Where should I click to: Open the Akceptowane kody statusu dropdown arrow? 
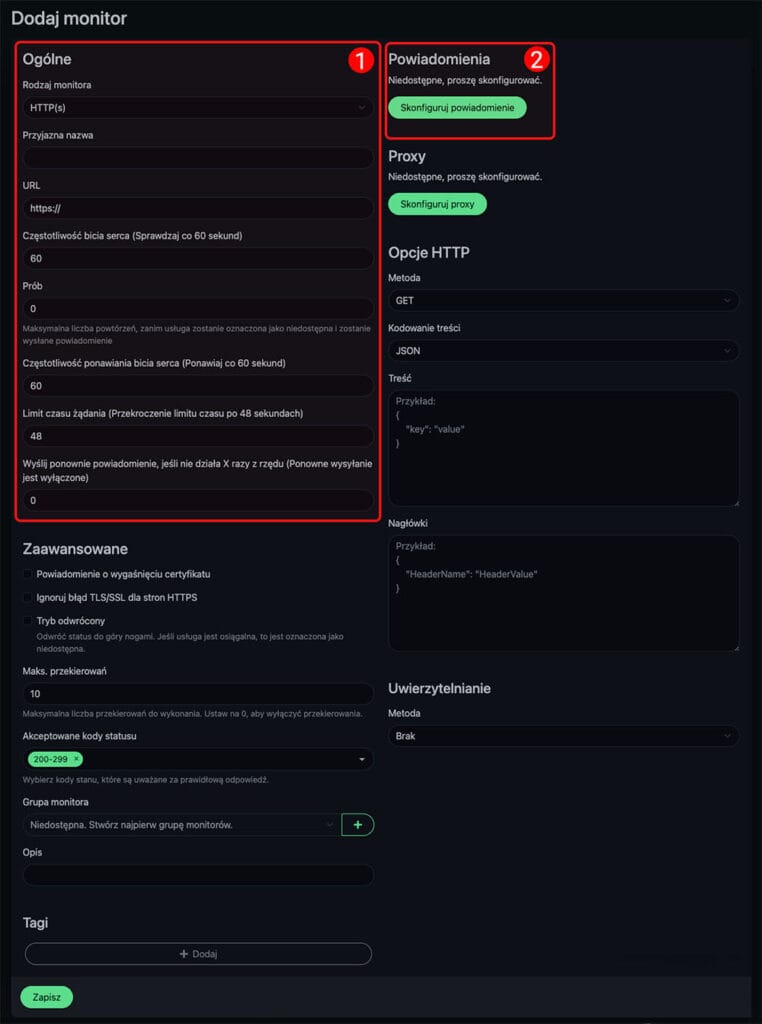[361, 760]
